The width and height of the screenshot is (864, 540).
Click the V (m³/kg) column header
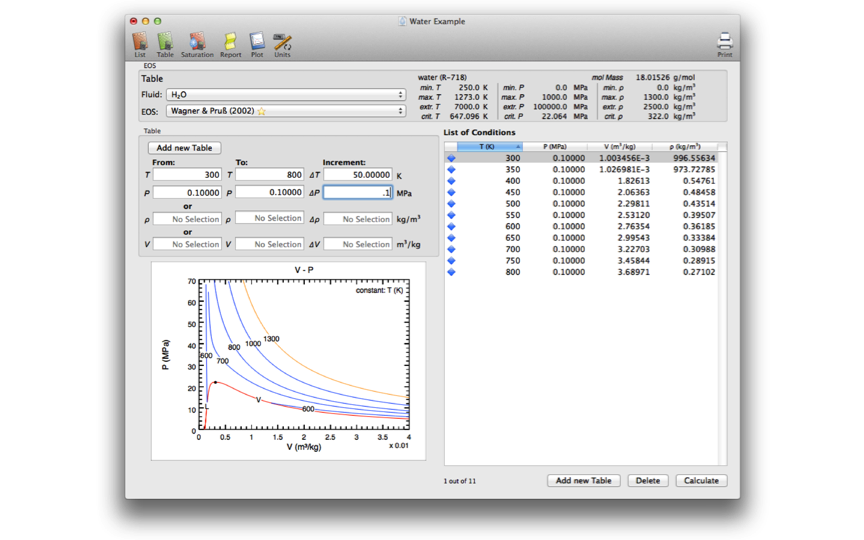(619, 147)
